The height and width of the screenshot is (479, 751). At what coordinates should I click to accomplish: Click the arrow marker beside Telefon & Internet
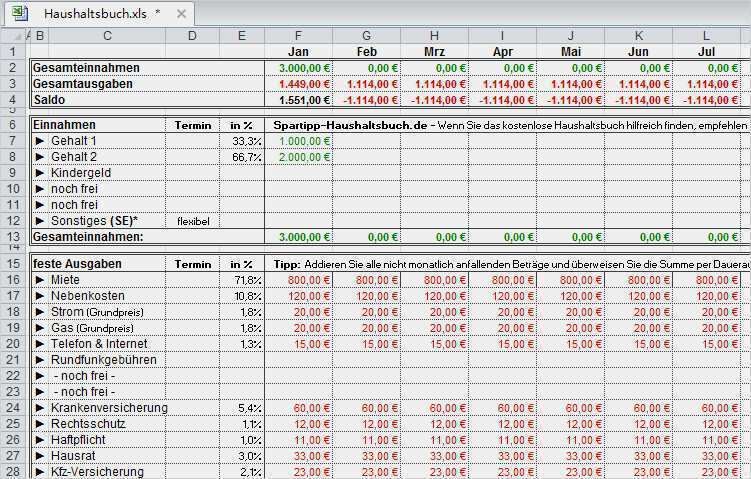point(40,344)
